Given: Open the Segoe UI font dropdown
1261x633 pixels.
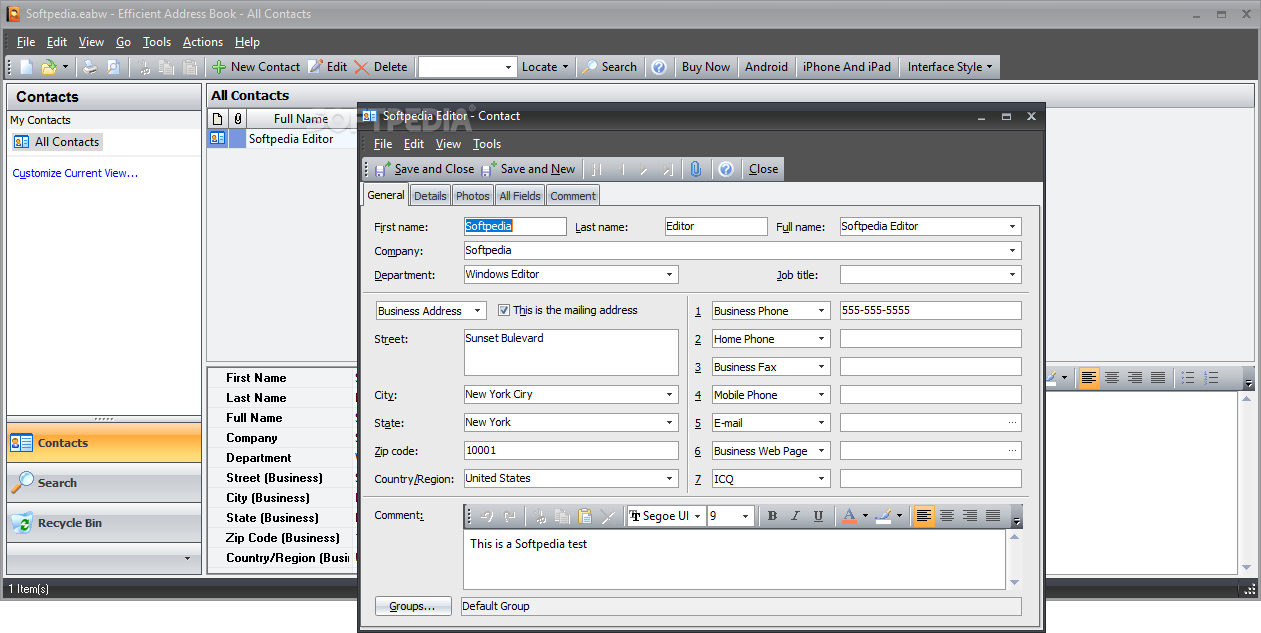Looking at the screenshot, I should [698, 516].
